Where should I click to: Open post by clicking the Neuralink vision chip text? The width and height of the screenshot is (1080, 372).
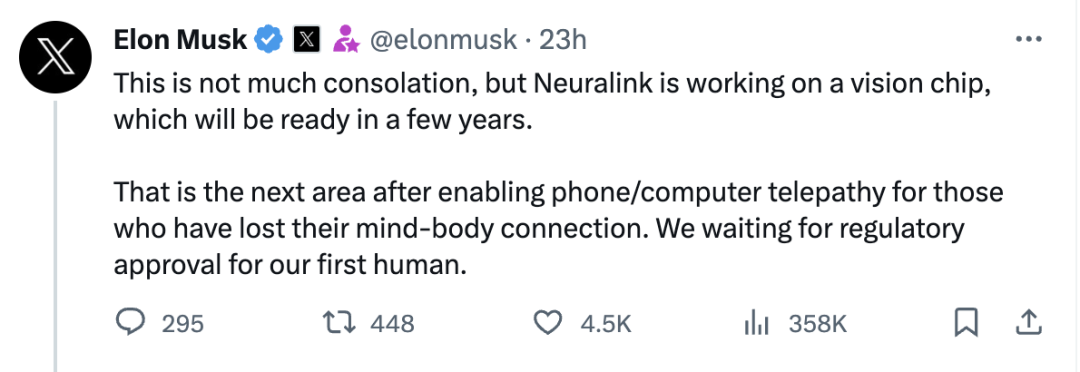[x=552, y=103]
